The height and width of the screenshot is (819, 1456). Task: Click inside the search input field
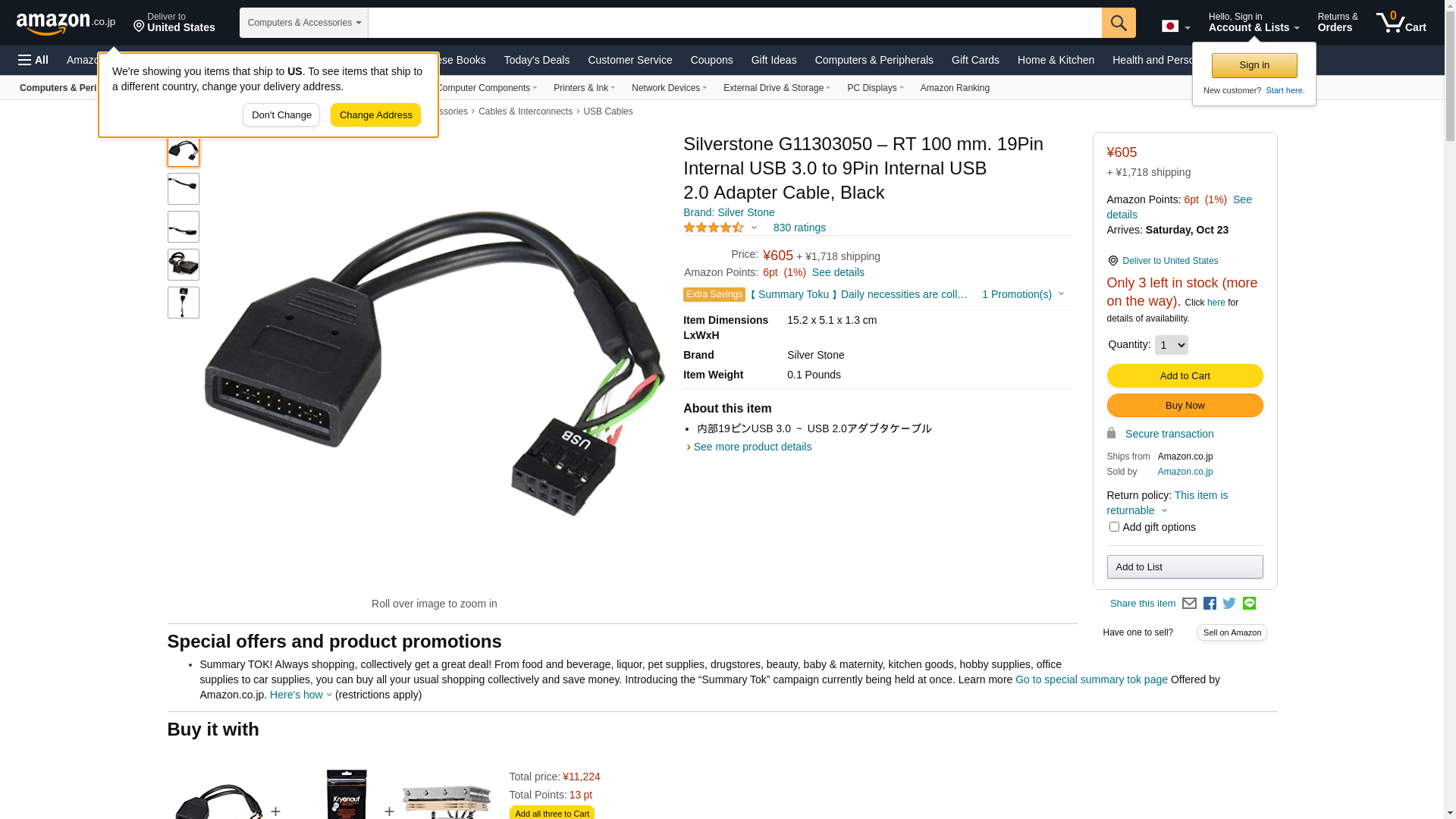click(x=734, y=23)
